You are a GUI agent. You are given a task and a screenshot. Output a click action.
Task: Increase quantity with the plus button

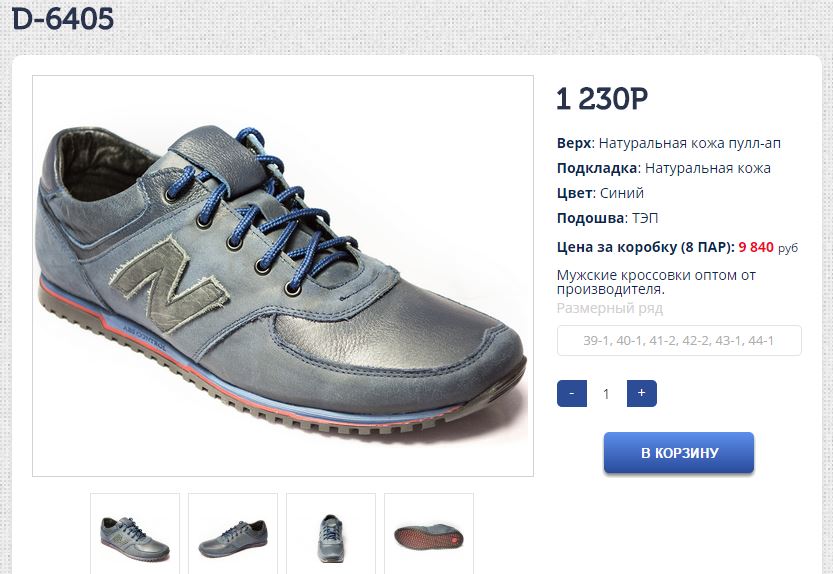coord(641,394)
